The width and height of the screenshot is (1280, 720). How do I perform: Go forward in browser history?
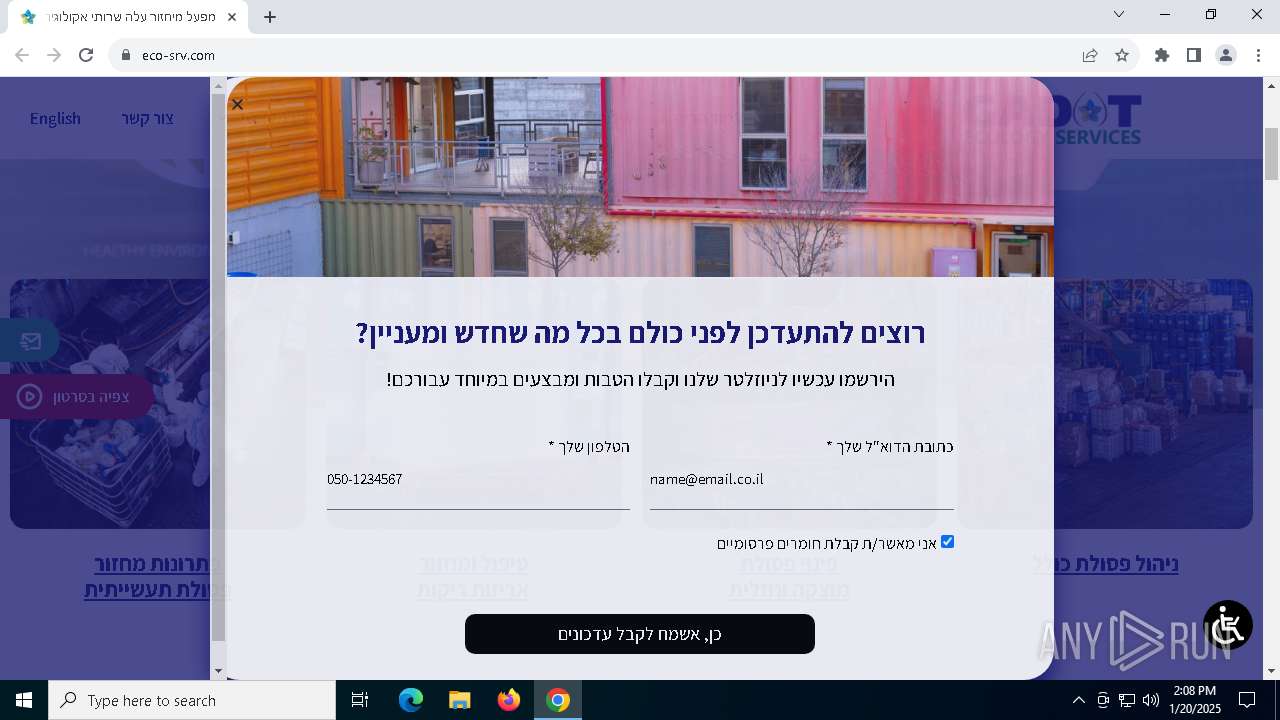coord(54,55)
